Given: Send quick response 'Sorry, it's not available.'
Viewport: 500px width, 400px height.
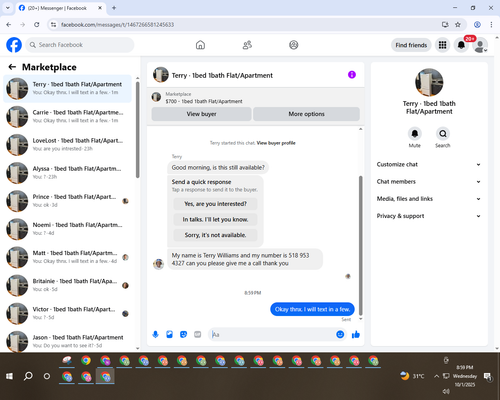Looking at the screenshot, I should click(215, 235).
